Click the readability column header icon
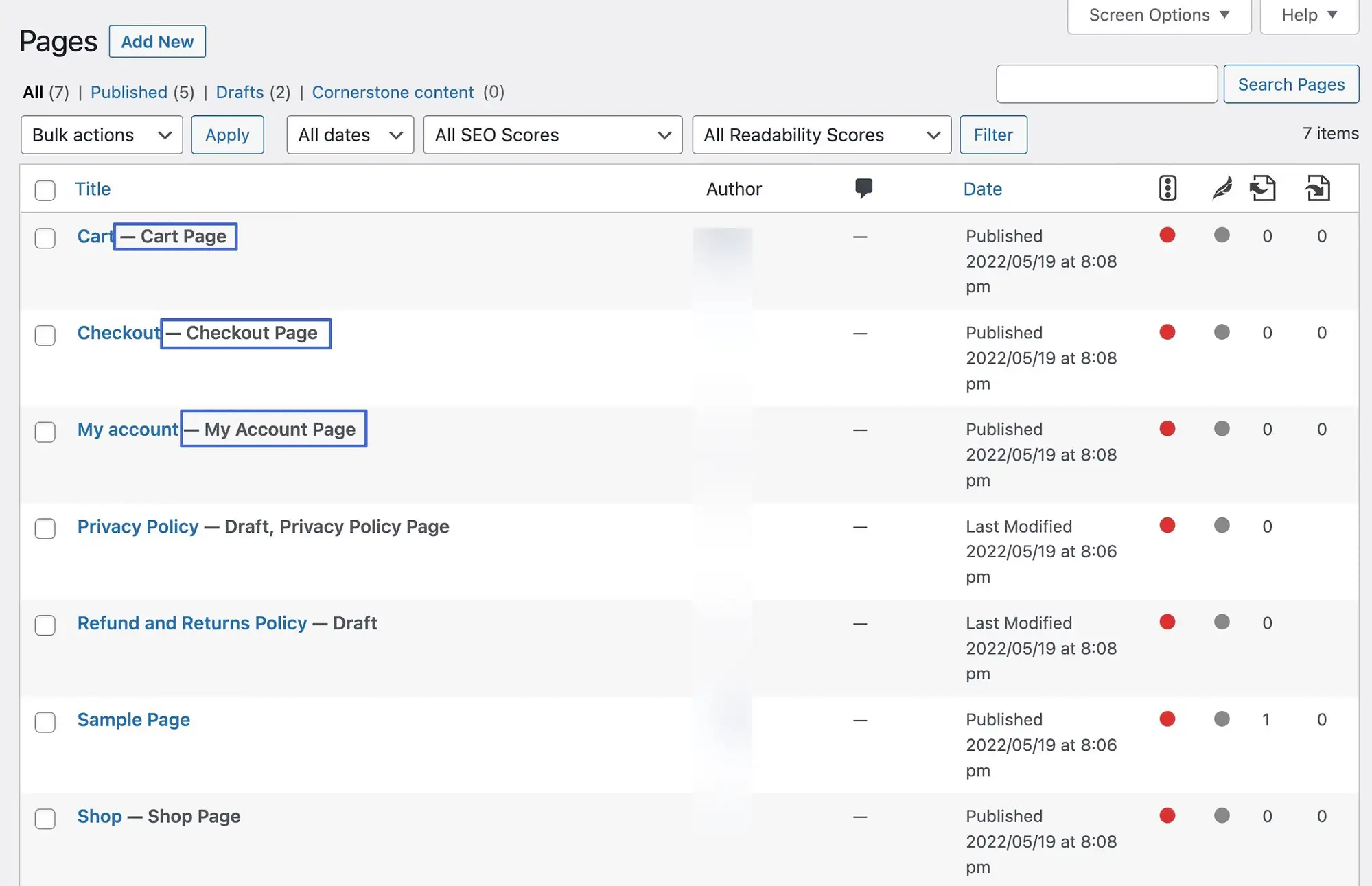 [1221, 187]
